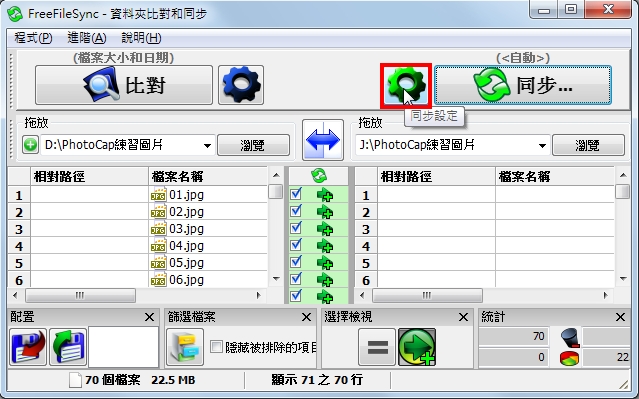Swap sides using the blue double arrow
Image resolution: width=639 pixels, height=399 pixels.
click(323, 140)
